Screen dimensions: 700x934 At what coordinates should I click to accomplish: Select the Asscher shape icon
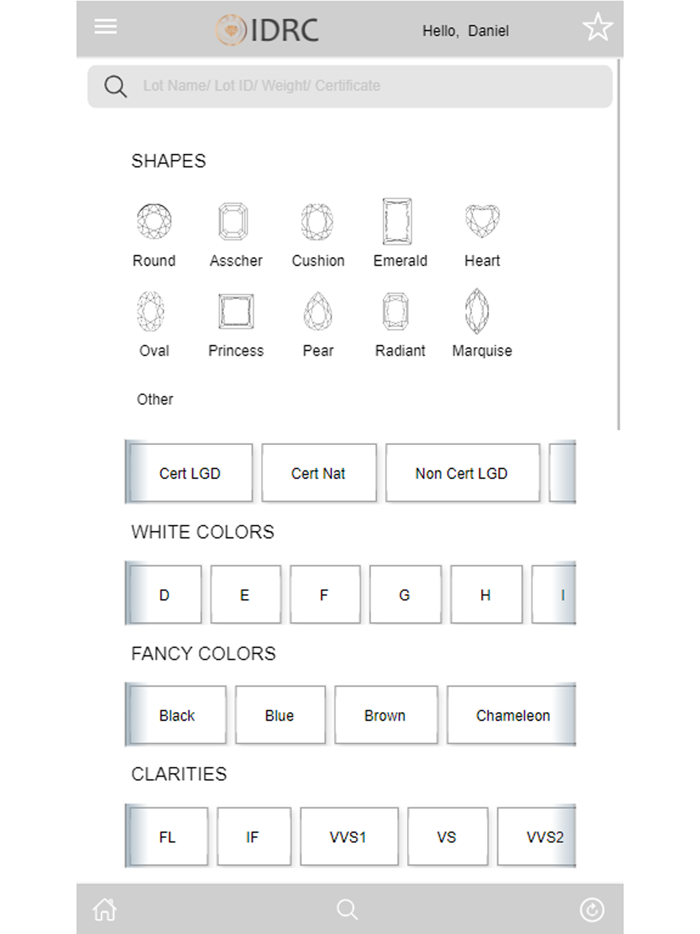235,220
